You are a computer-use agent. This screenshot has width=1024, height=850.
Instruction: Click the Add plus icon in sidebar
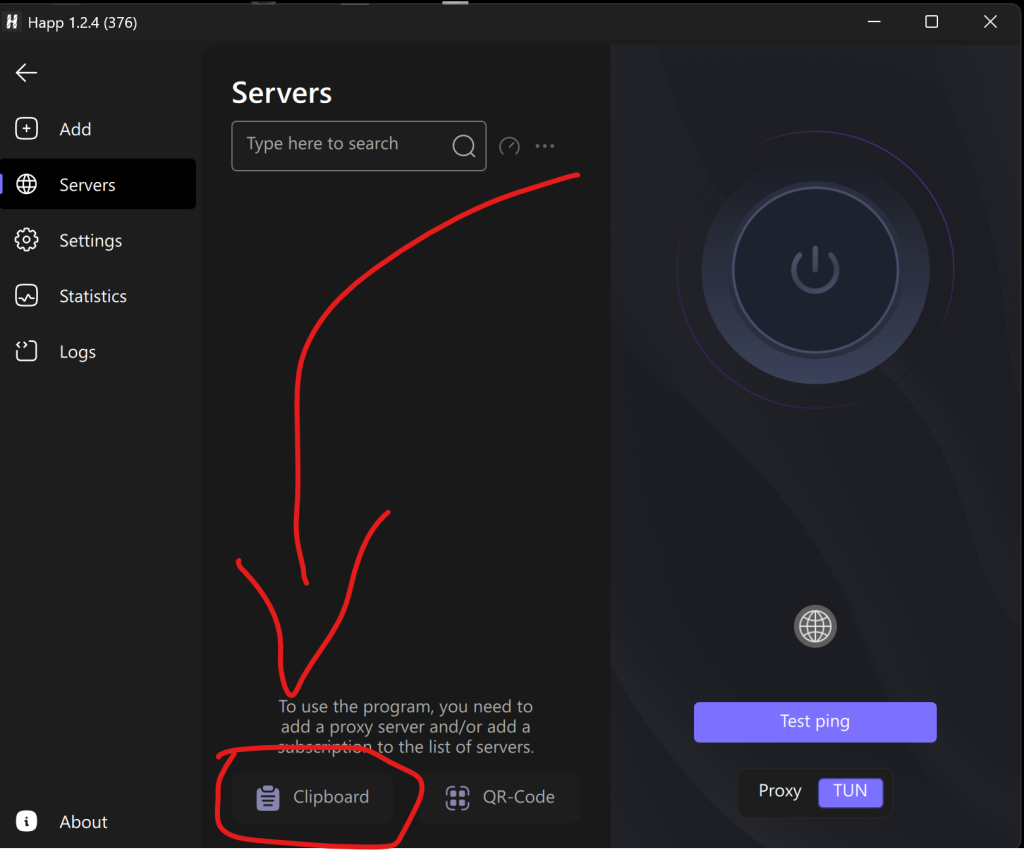[x=27, y=129]
